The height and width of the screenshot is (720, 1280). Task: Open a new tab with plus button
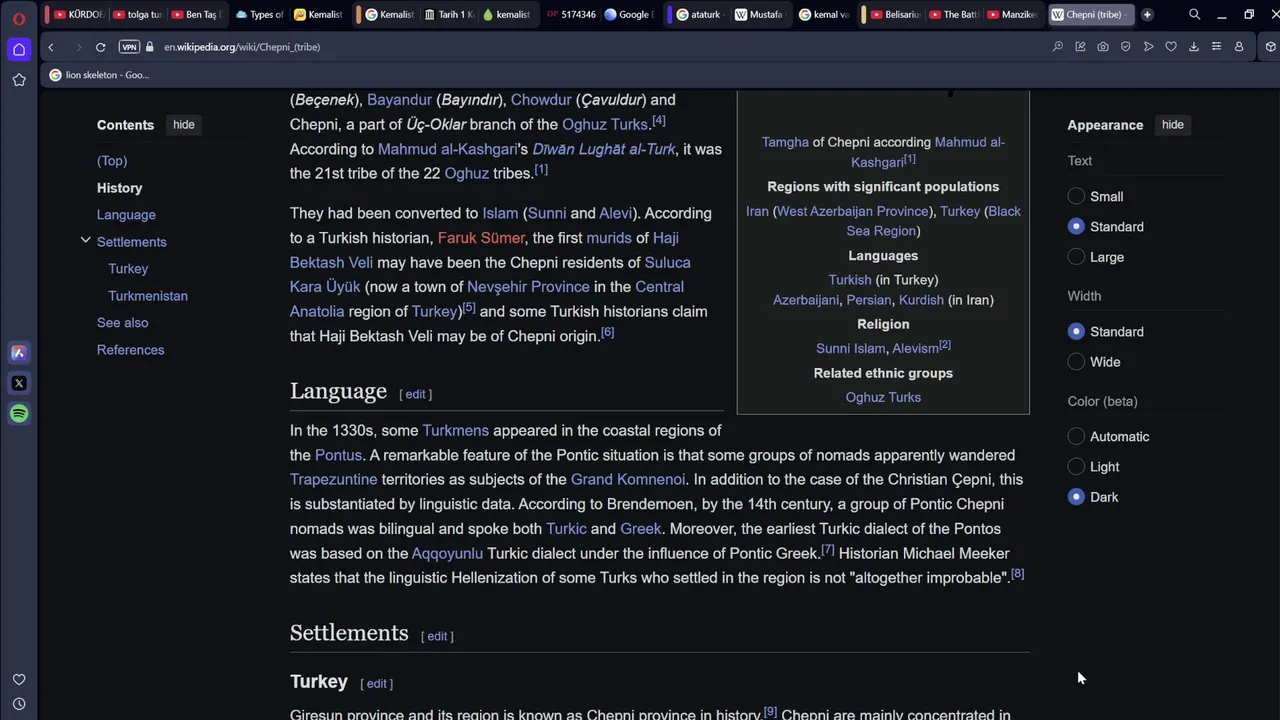coord(1147,15)
